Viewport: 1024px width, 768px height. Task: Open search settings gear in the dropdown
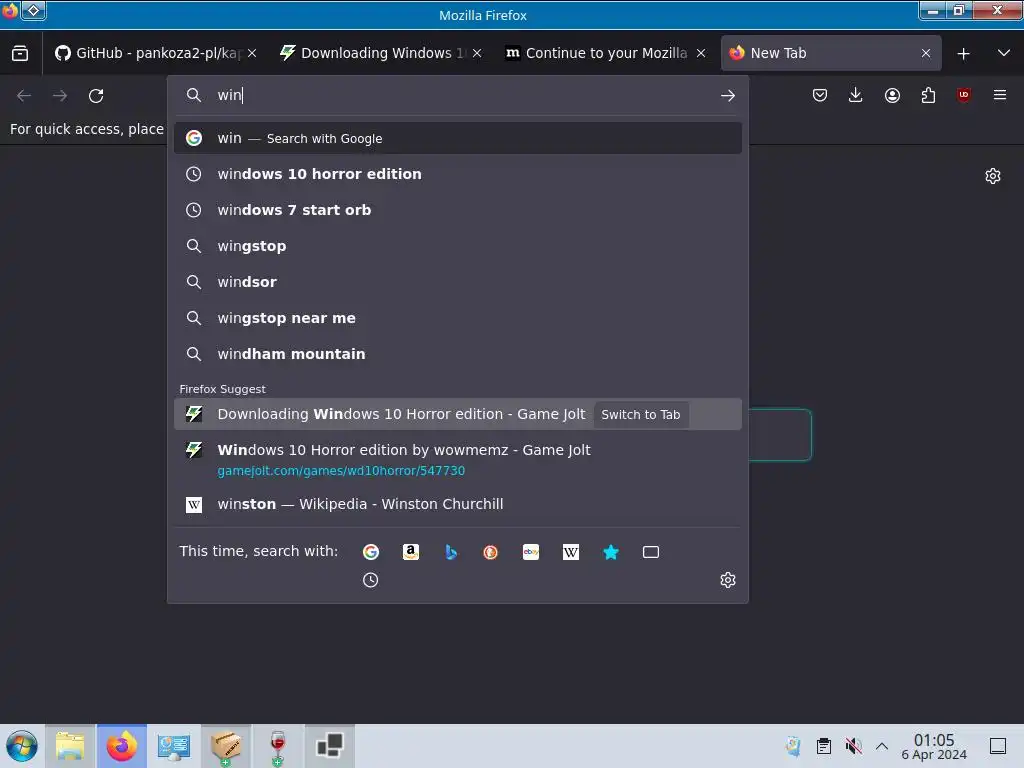728,580
